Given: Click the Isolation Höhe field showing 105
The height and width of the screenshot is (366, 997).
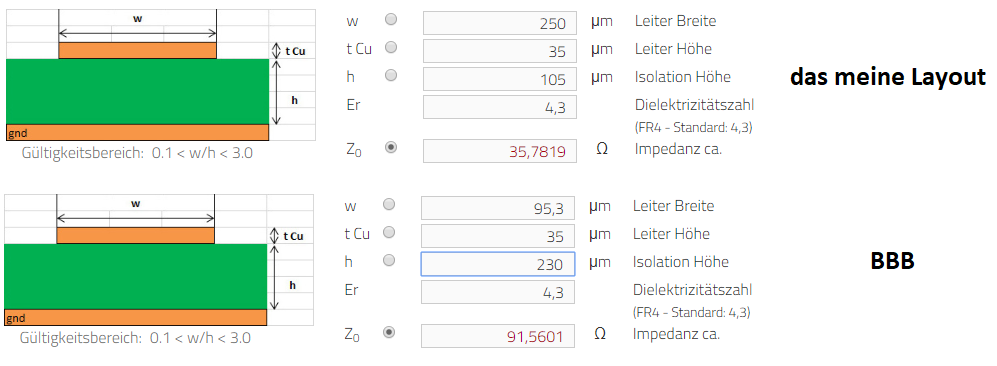Looking at the screenshot, I should click(500, 79).
